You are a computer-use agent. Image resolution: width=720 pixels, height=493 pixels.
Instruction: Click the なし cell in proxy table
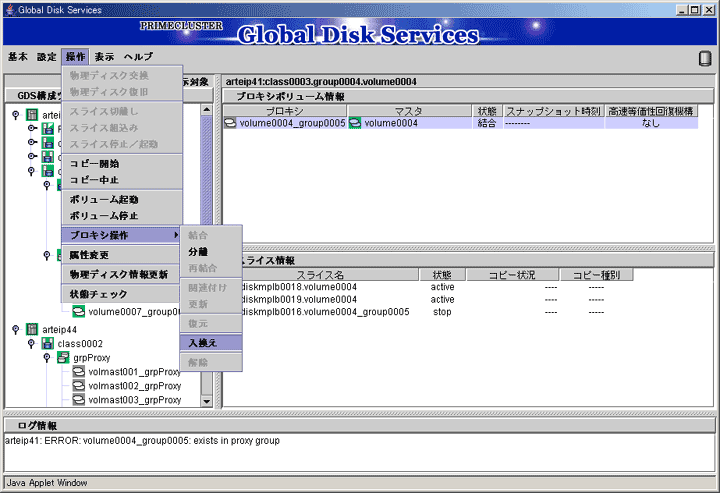click(x=651, y=123)
